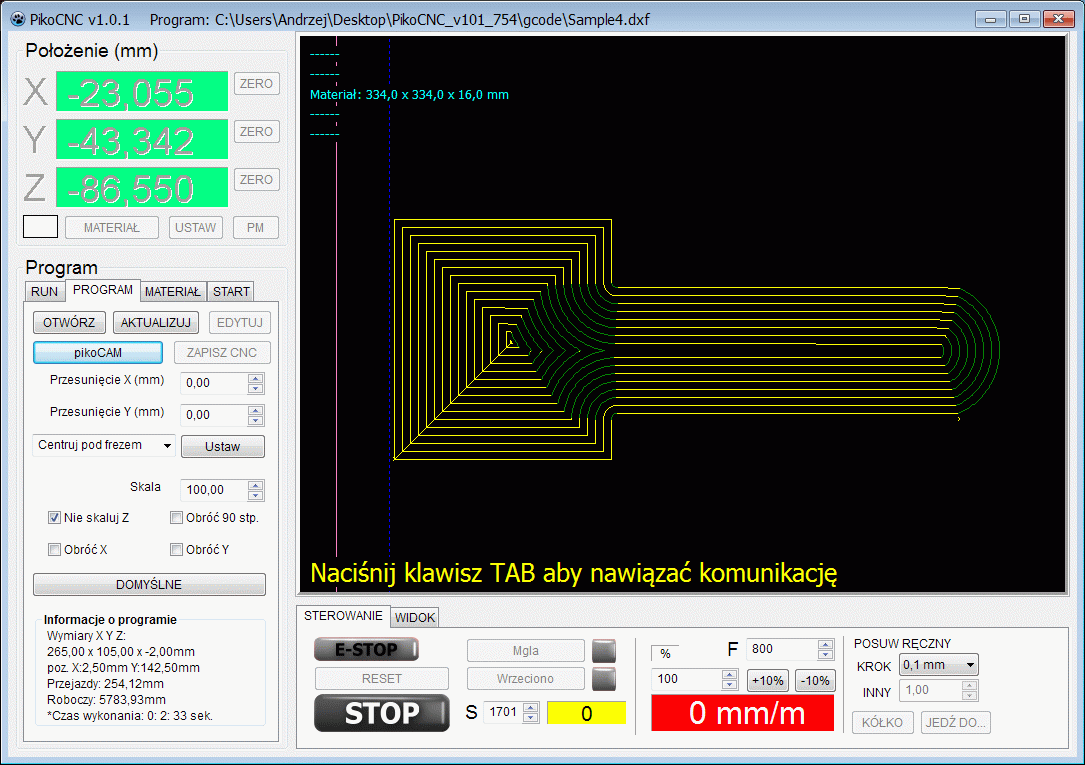Click the KÓŁKO button

(882, 722)
